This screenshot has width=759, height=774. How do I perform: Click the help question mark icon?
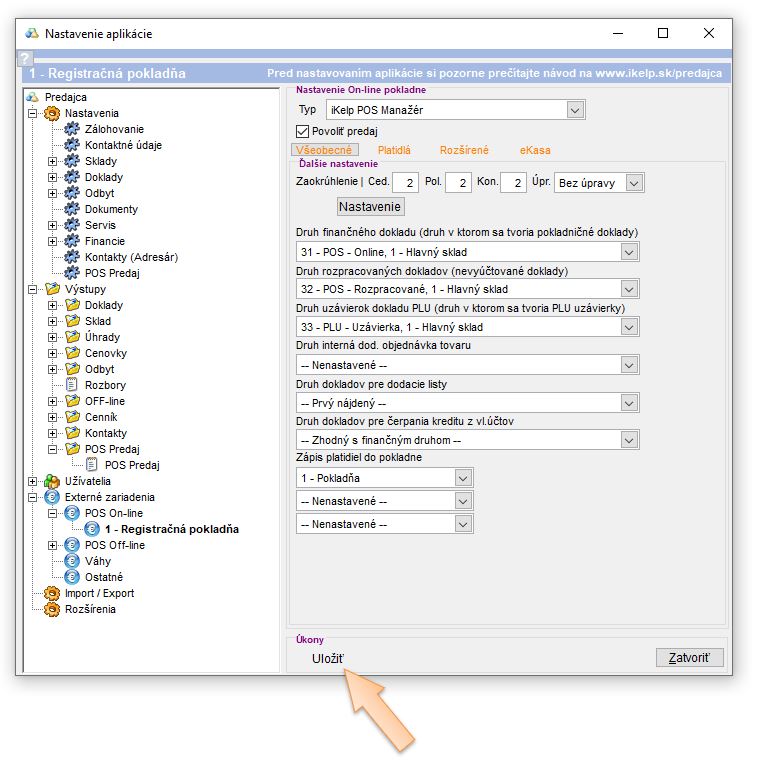point(26,60)
